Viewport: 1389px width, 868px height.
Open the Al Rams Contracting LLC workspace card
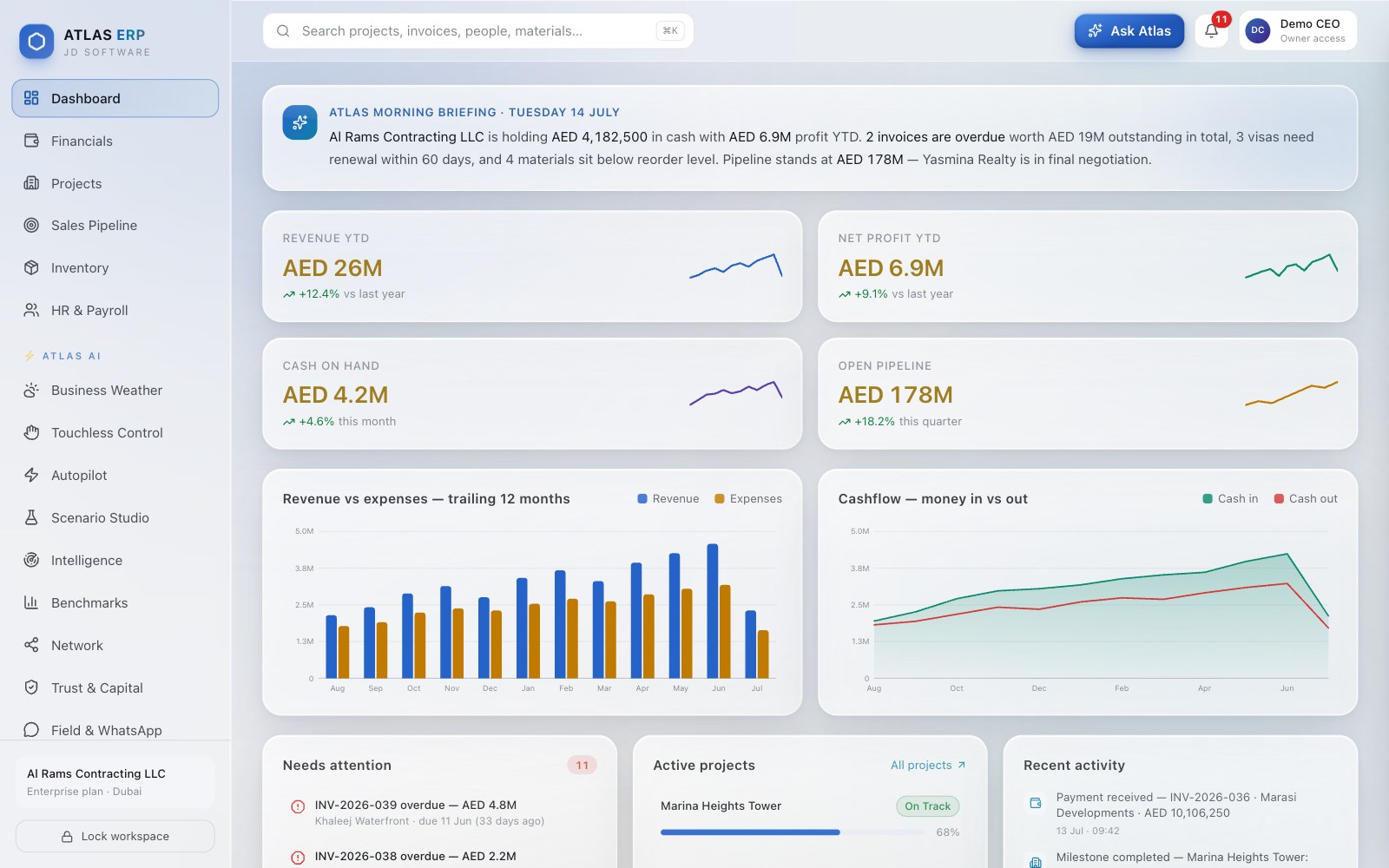[115, 782]
